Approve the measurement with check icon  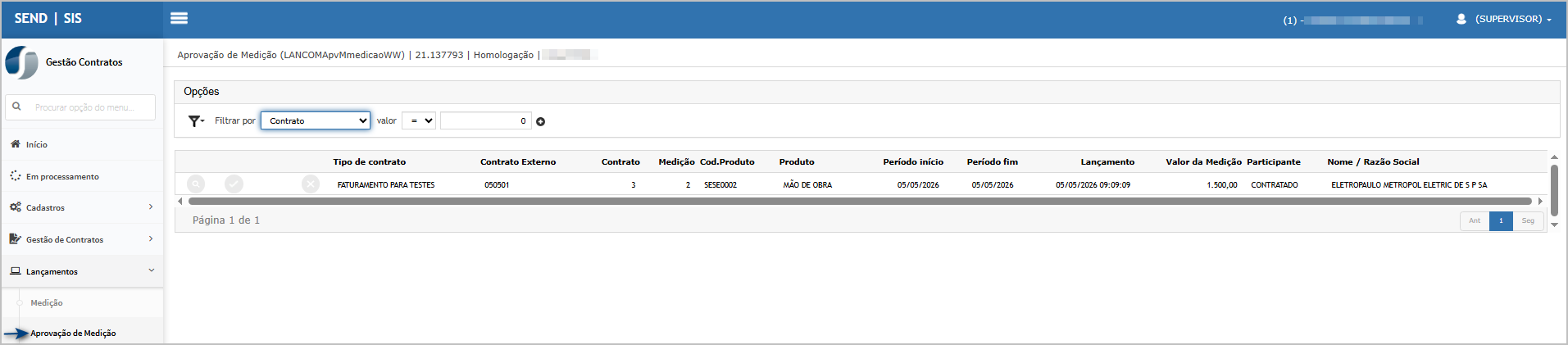click(234, 184)
